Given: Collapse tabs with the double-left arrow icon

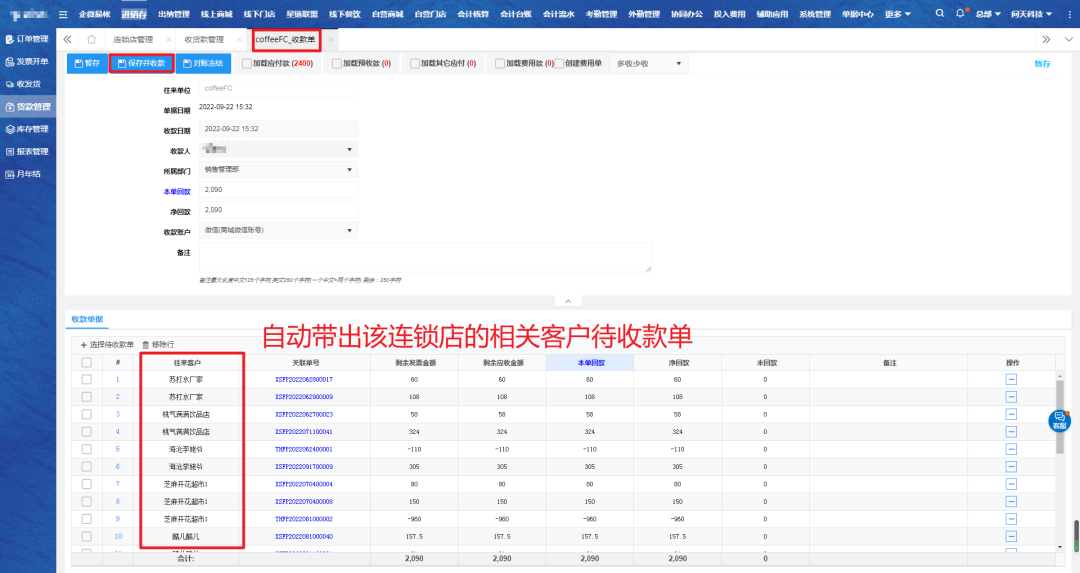Looking at the screenshot, I should click(x=67, y=39).
